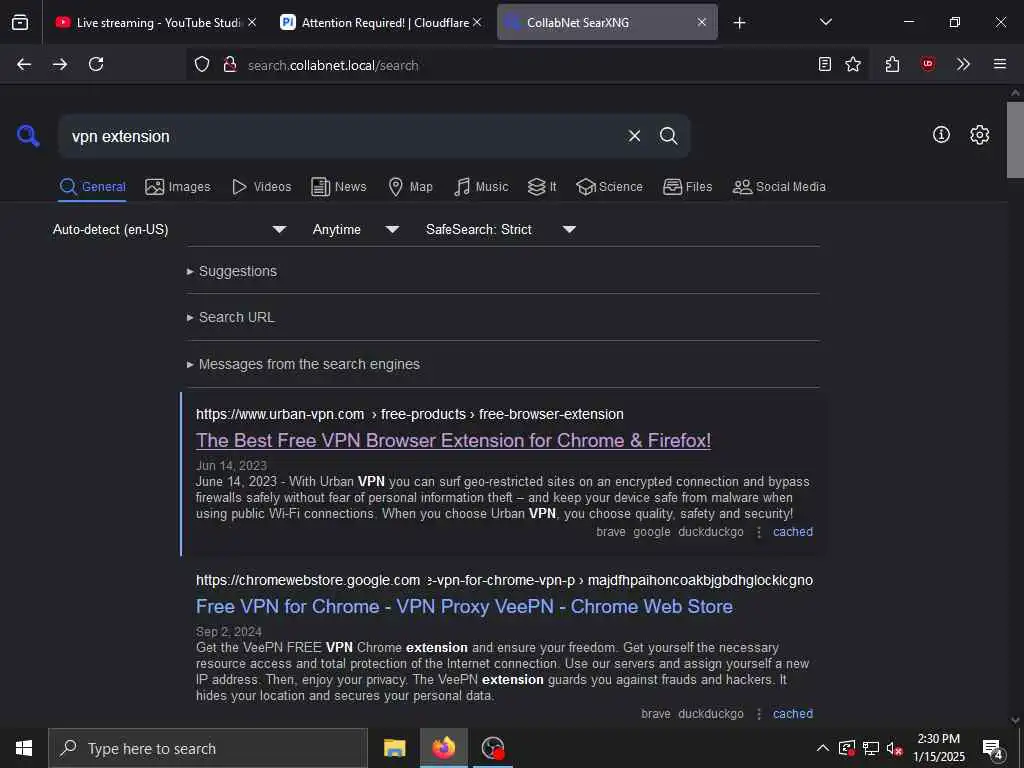Click in the vpn extension search field
1024x768 pixels.
click(x=343, y=136)
